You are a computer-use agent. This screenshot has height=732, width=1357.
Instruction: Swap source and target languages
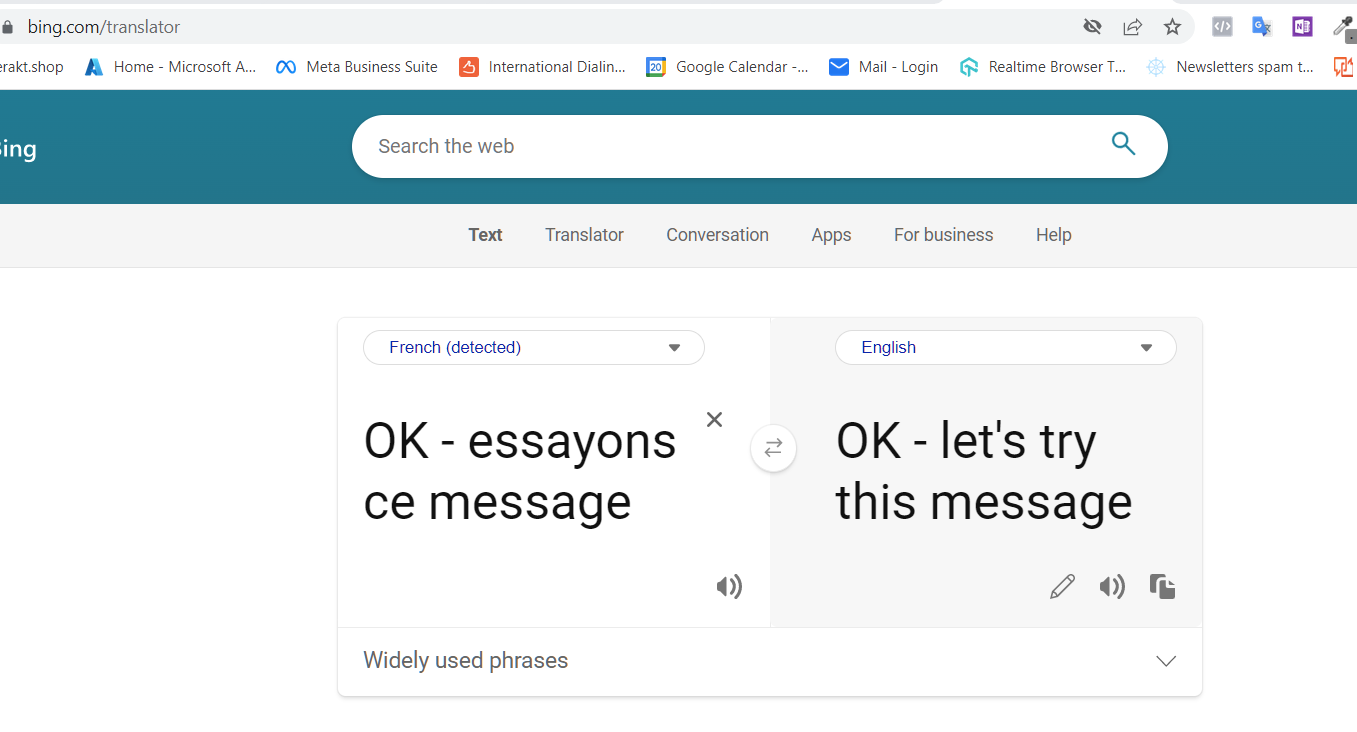[x=773, y=449]
